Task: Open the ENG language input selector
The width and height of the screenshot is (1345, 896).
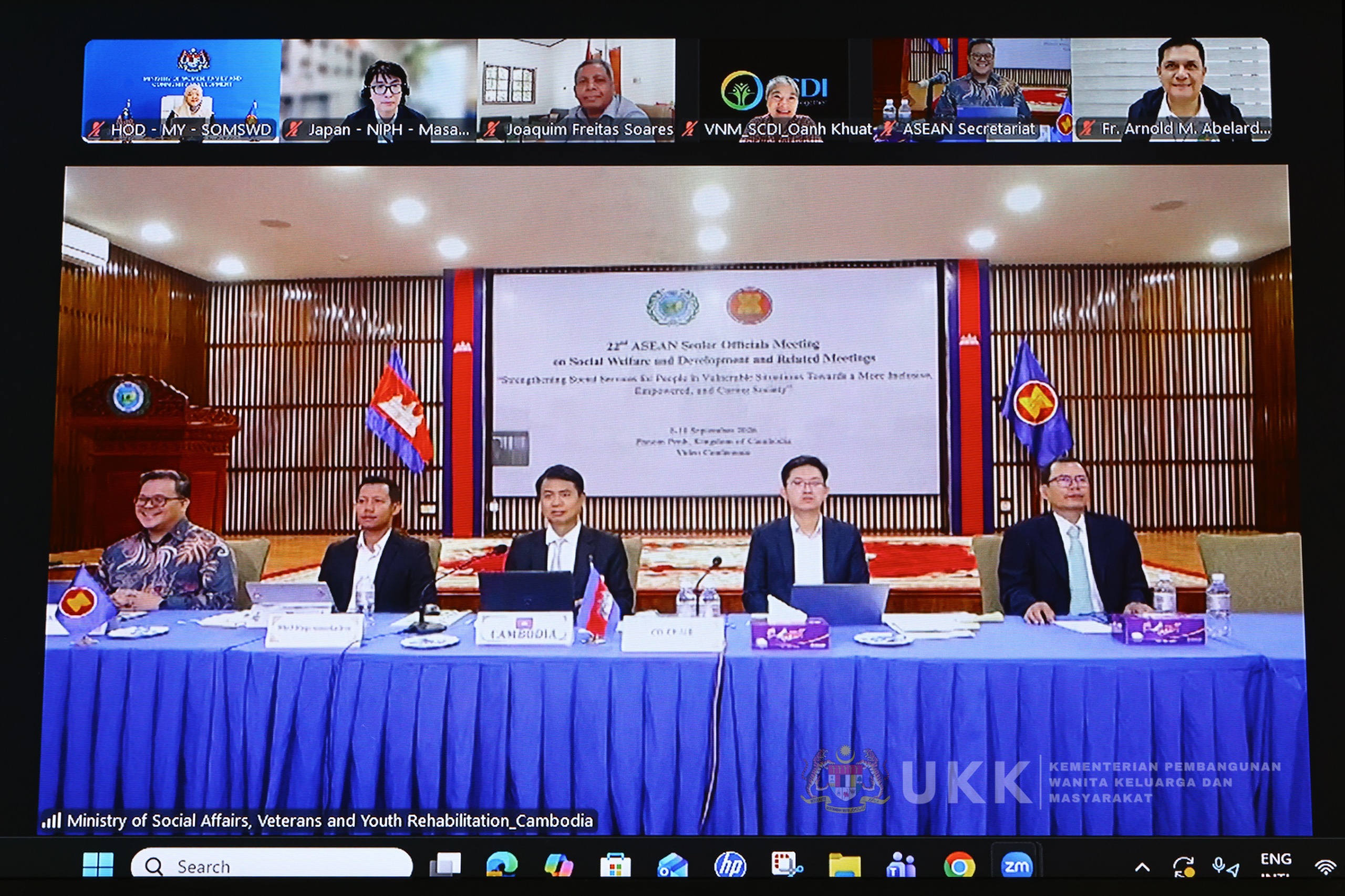Action: point(1276,864)
